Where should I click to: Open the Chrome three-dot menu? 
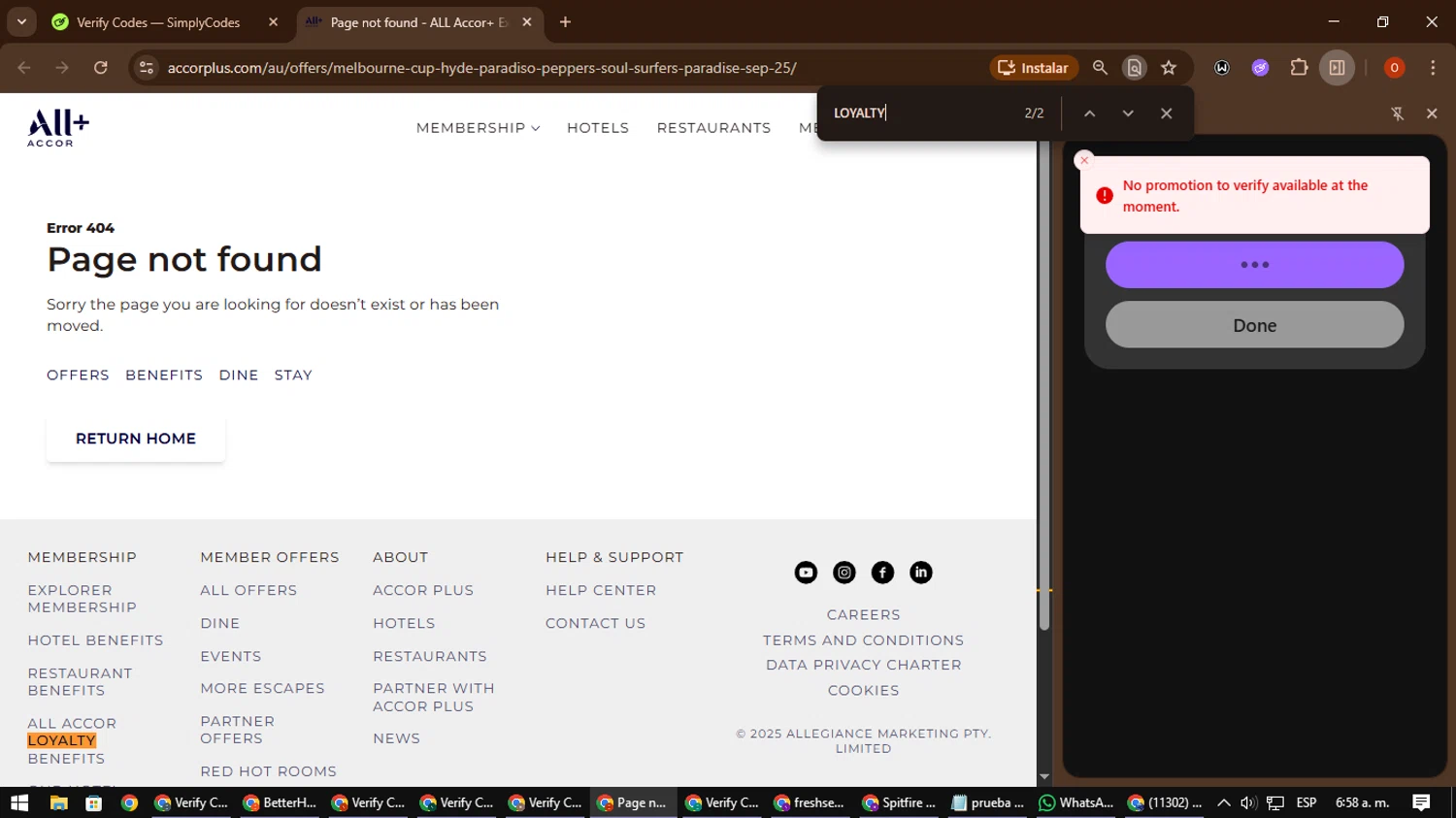point(1433,68)
